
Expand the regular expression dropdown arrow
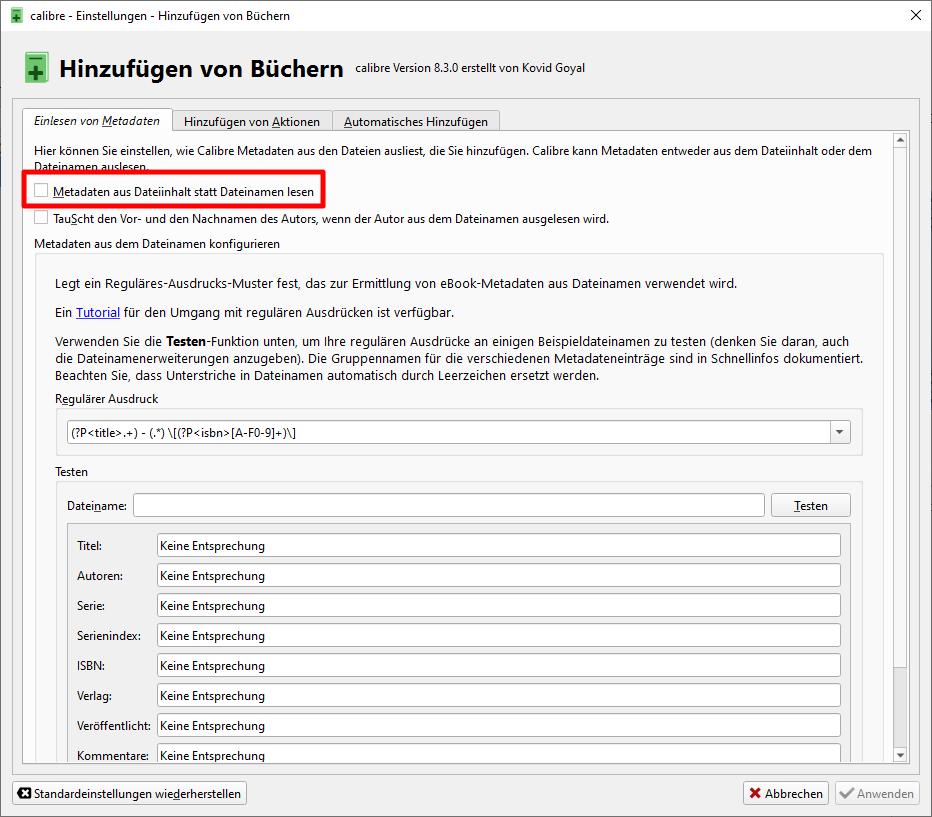coord(839,432)
